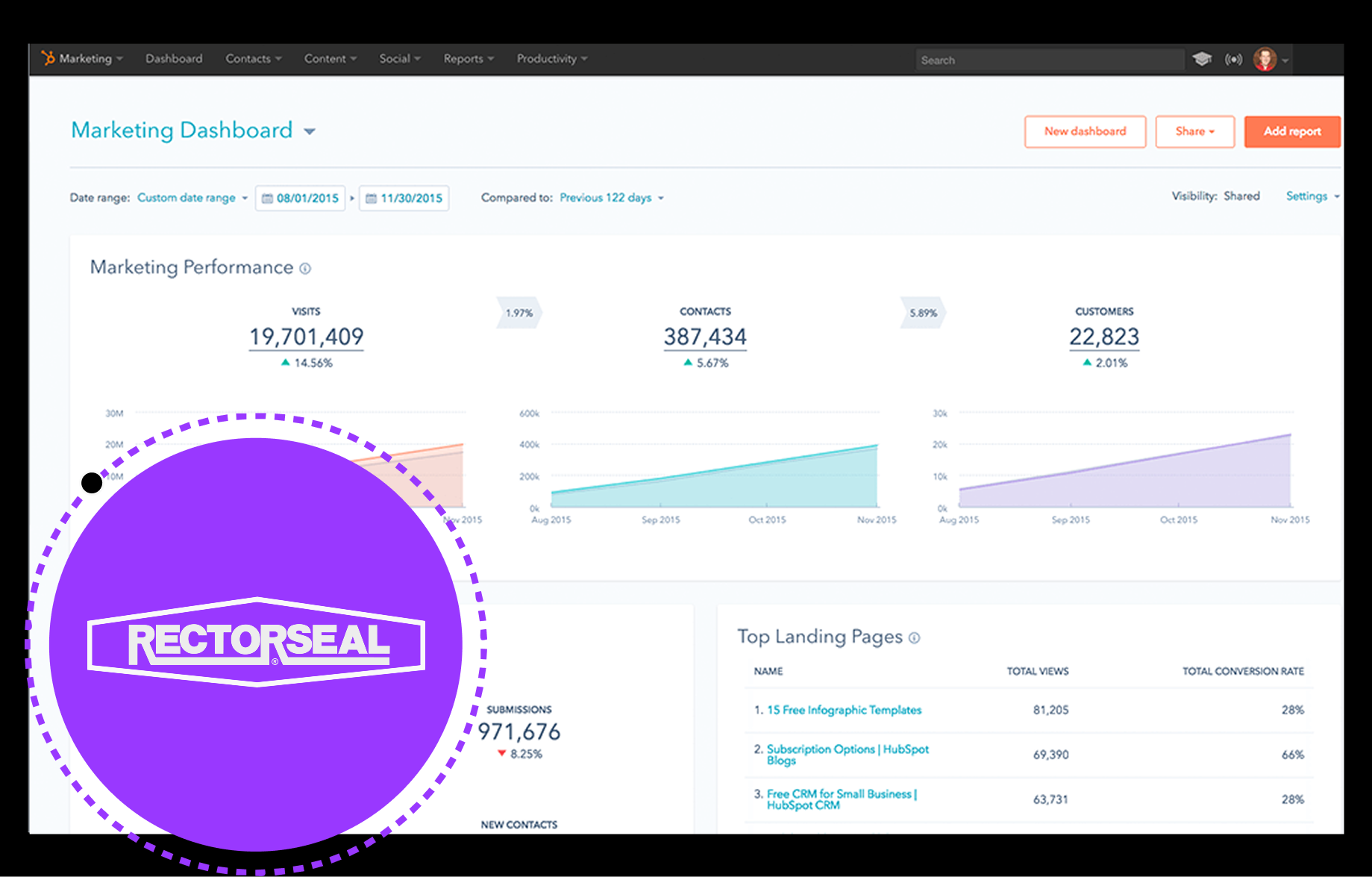This screenshot has height=877, width=1372.
Task: Open the Marketing Dashboard title dropdown
Action: (309, 131)
